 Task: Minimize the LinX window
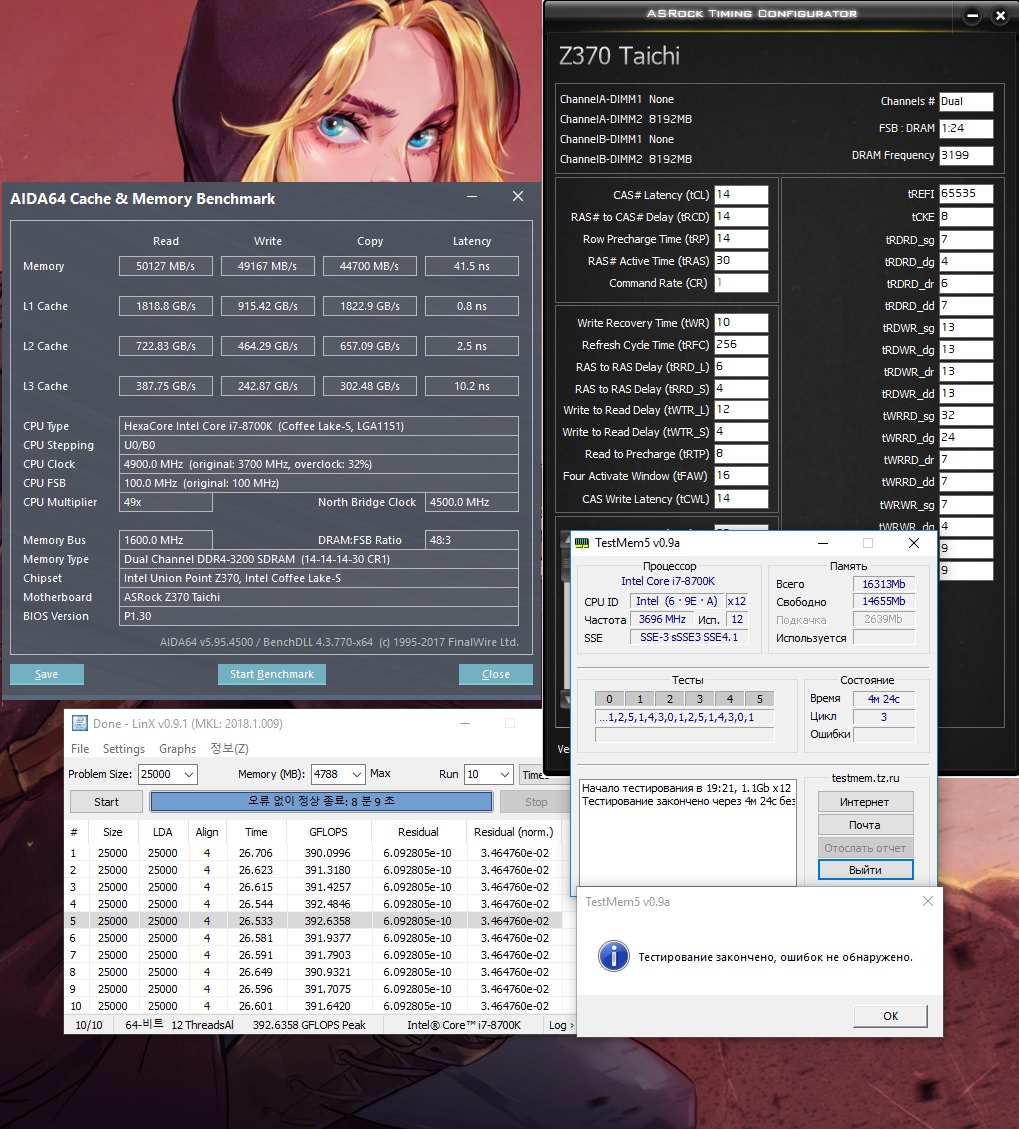[465, 723]
